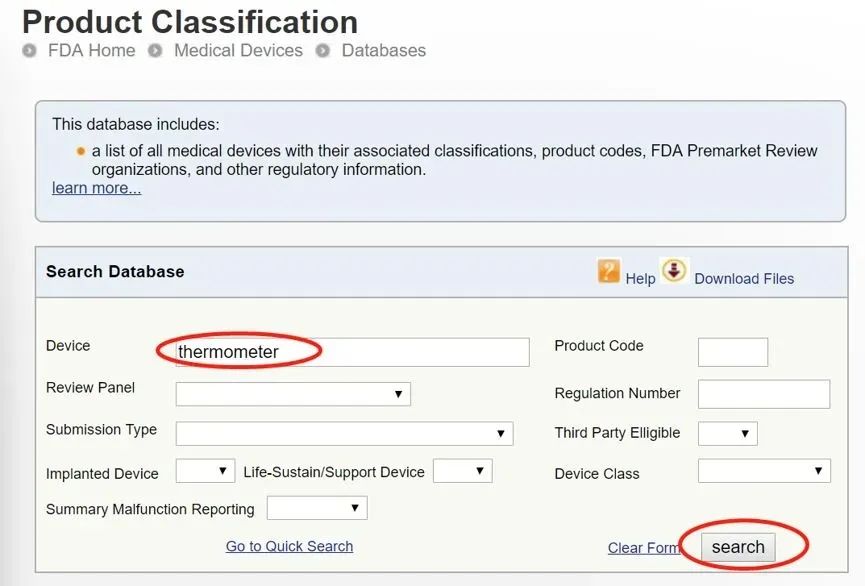865x586 pixels.
Task: Open the Summary Malfunction Reporting dropdown
Action: click(x=317, y=508)
